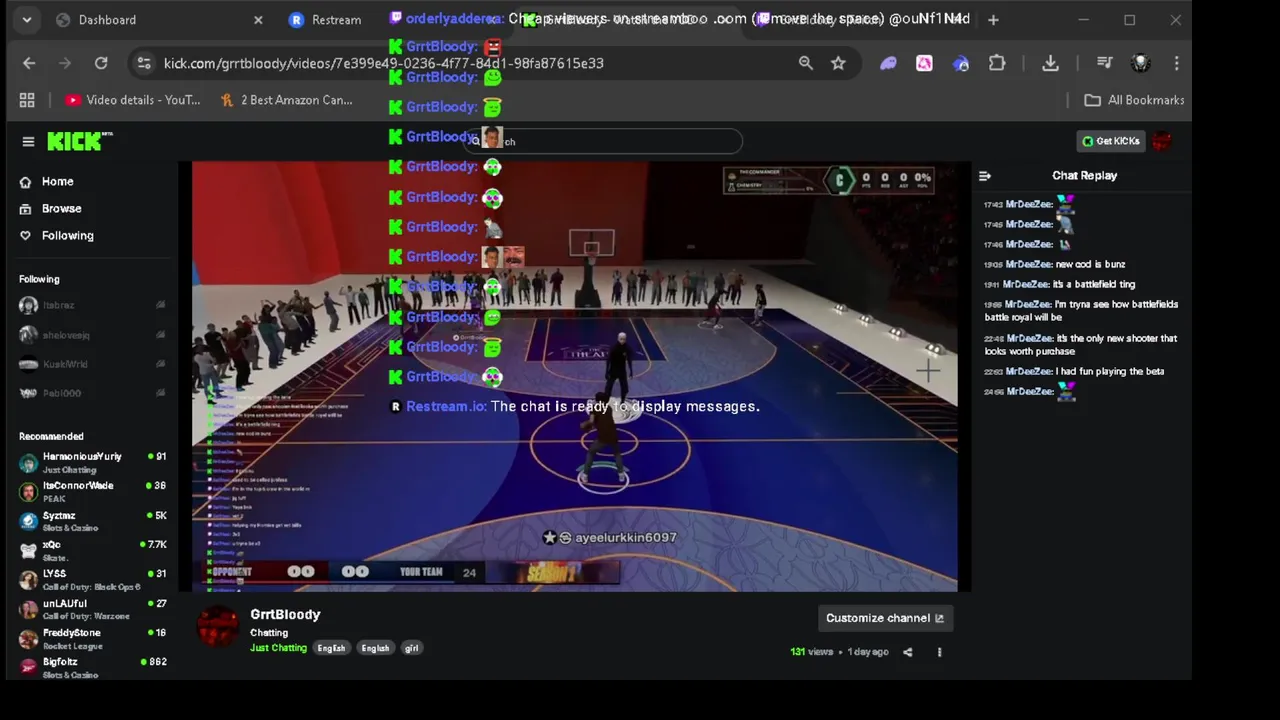Viewport: 1280px width, 720px height.
Task: Open the user avatar menu on Kick
Action: [1161, 141]
